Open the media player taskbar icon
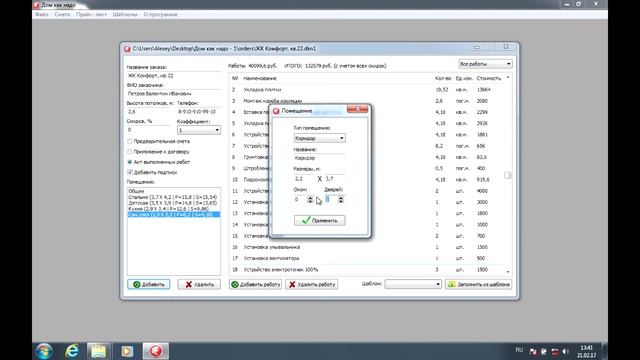 127,351
